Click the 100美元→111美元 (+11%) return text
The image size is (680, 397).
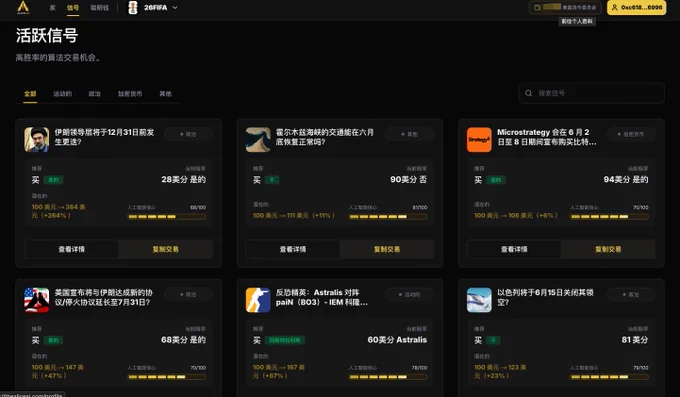point(294,216)
